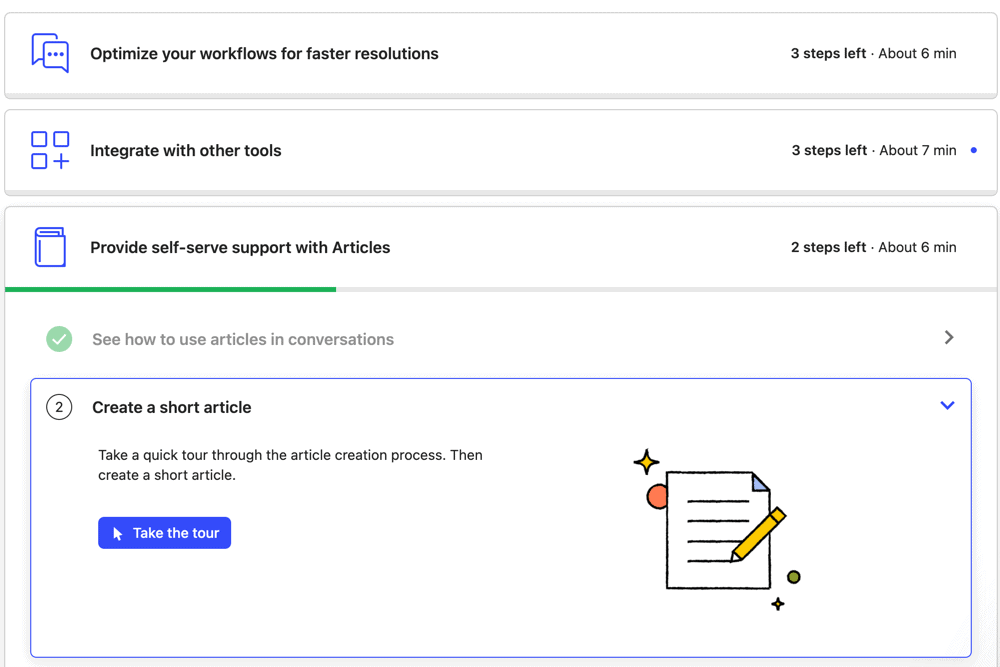The image size is (1000, 667).
Task: Click the Articles book icon
Action: (50, 247)
